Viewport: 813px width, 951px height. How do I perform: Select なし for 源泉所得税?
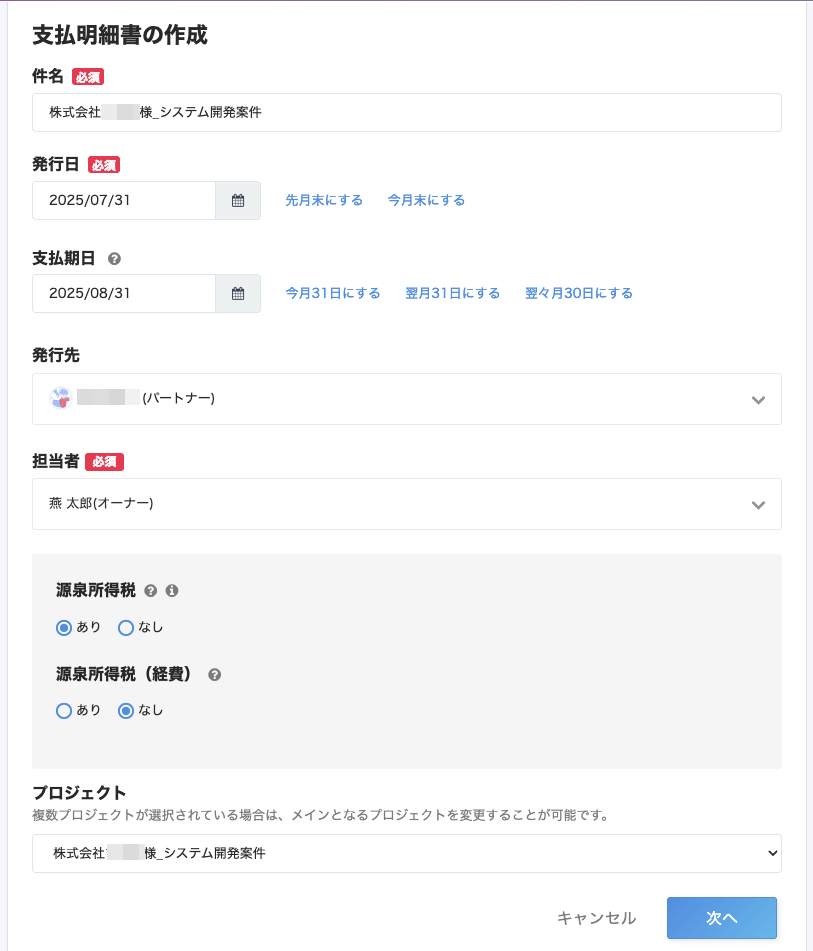[x=126, y=628]
